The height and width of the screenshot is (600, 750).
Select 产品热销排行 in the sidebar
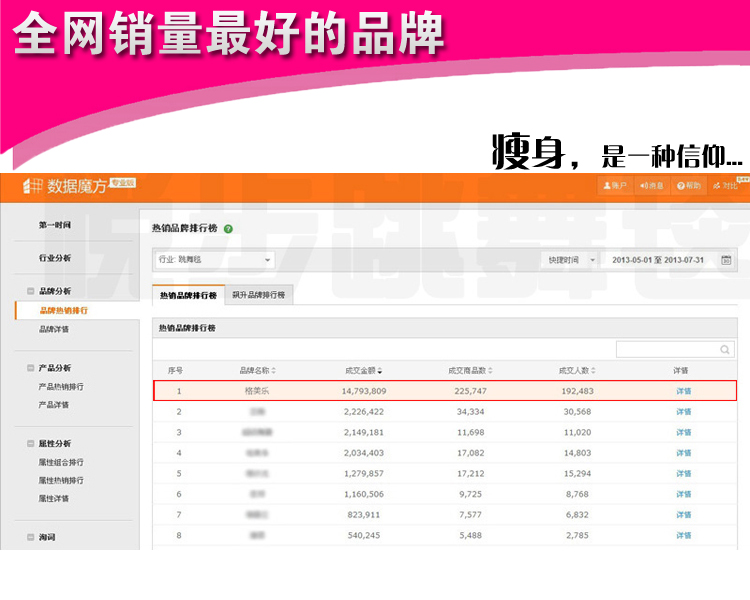click(x=61, y=387)
